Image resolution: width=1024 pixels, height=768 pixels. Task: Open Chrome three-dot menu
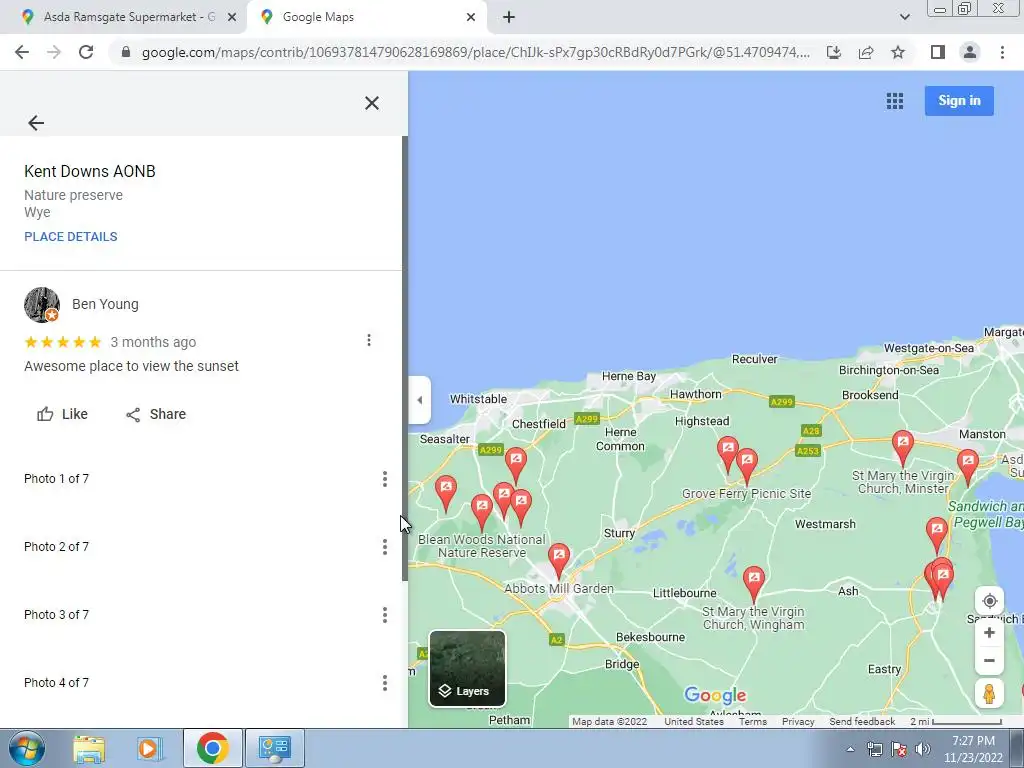[x=1002, y=52]
